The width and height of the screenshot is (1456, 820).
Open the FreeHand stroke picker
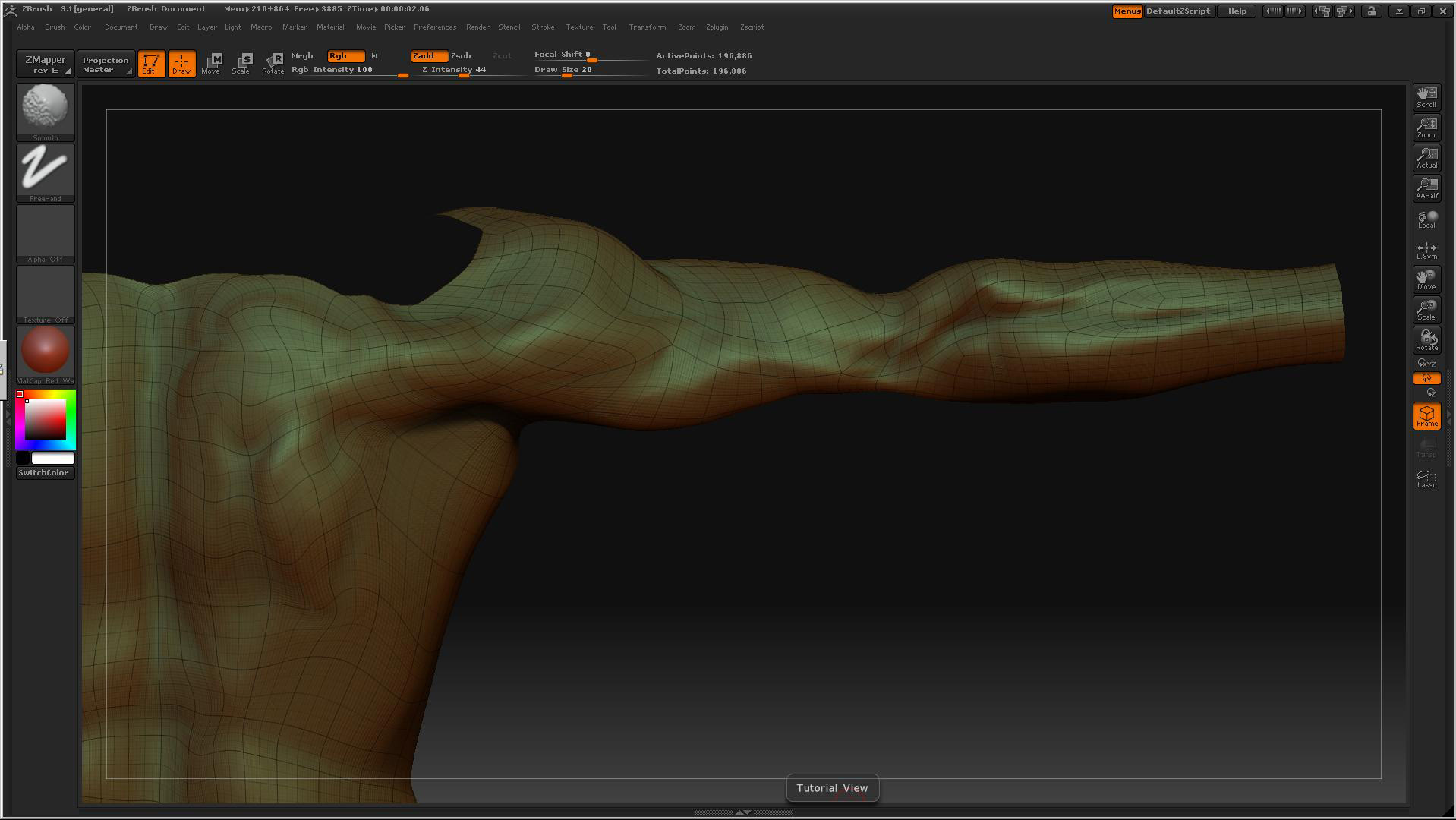click(x=46, y=172)
